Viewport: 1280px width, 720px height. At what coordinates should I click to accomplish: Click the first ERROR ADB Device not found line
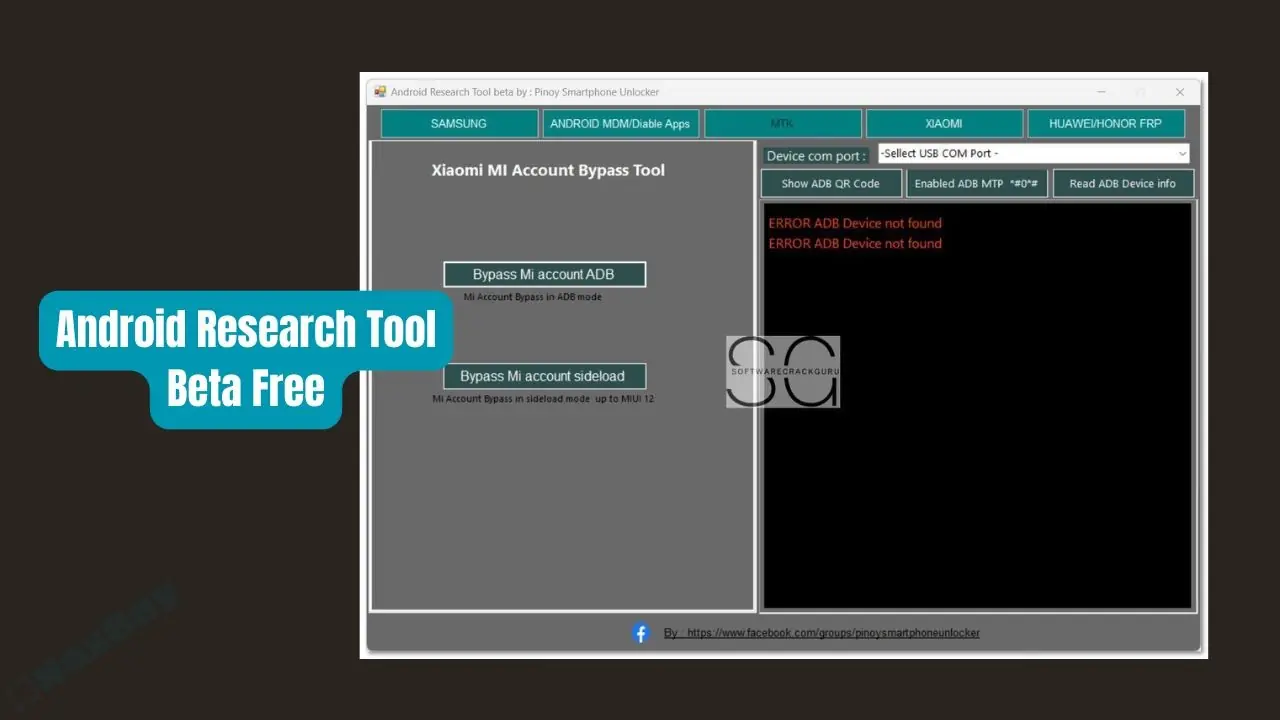point(855,223)
